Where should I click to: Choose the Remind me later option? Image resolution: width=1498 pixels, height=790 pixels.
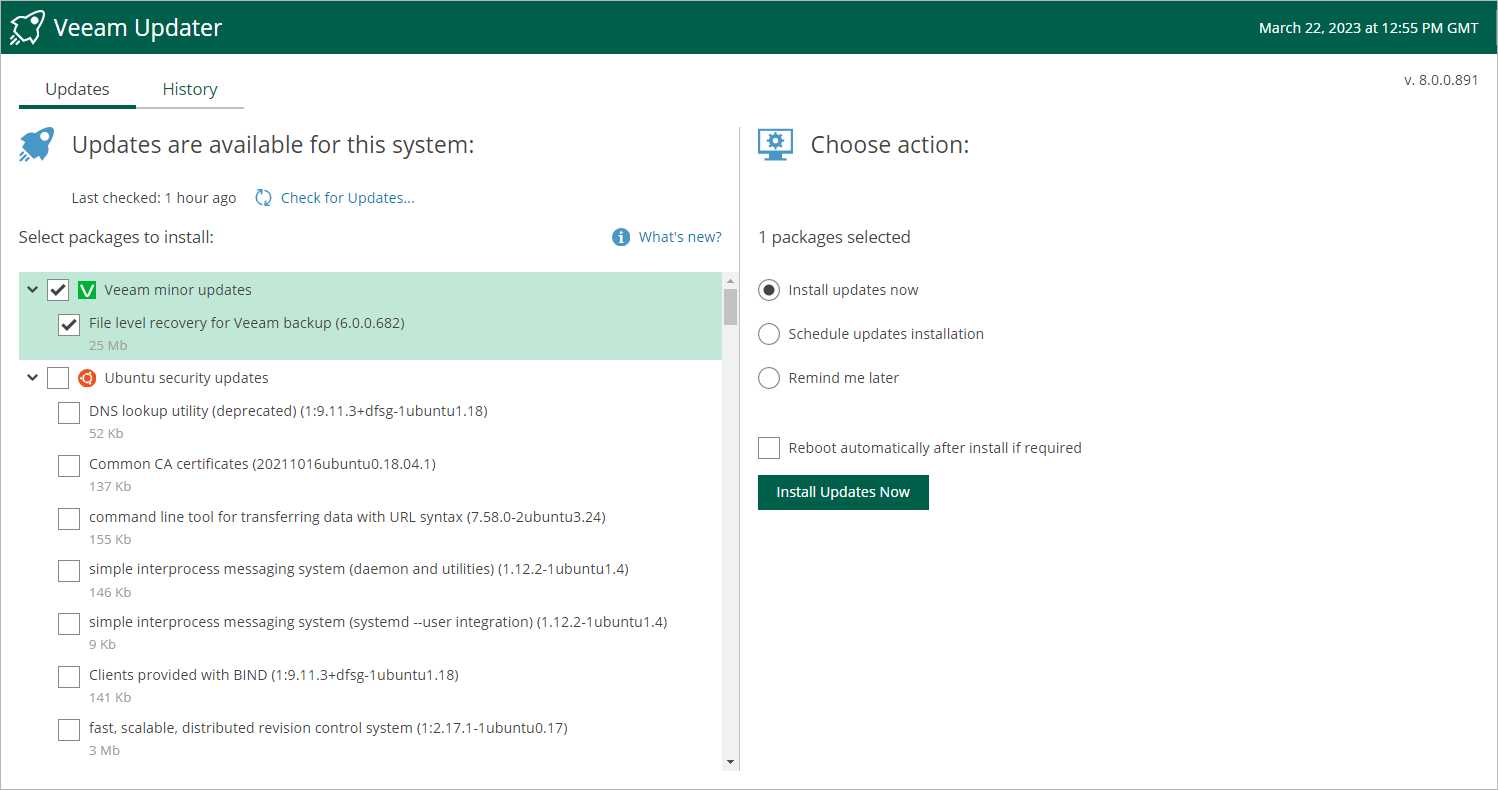(x=769, y=378)
